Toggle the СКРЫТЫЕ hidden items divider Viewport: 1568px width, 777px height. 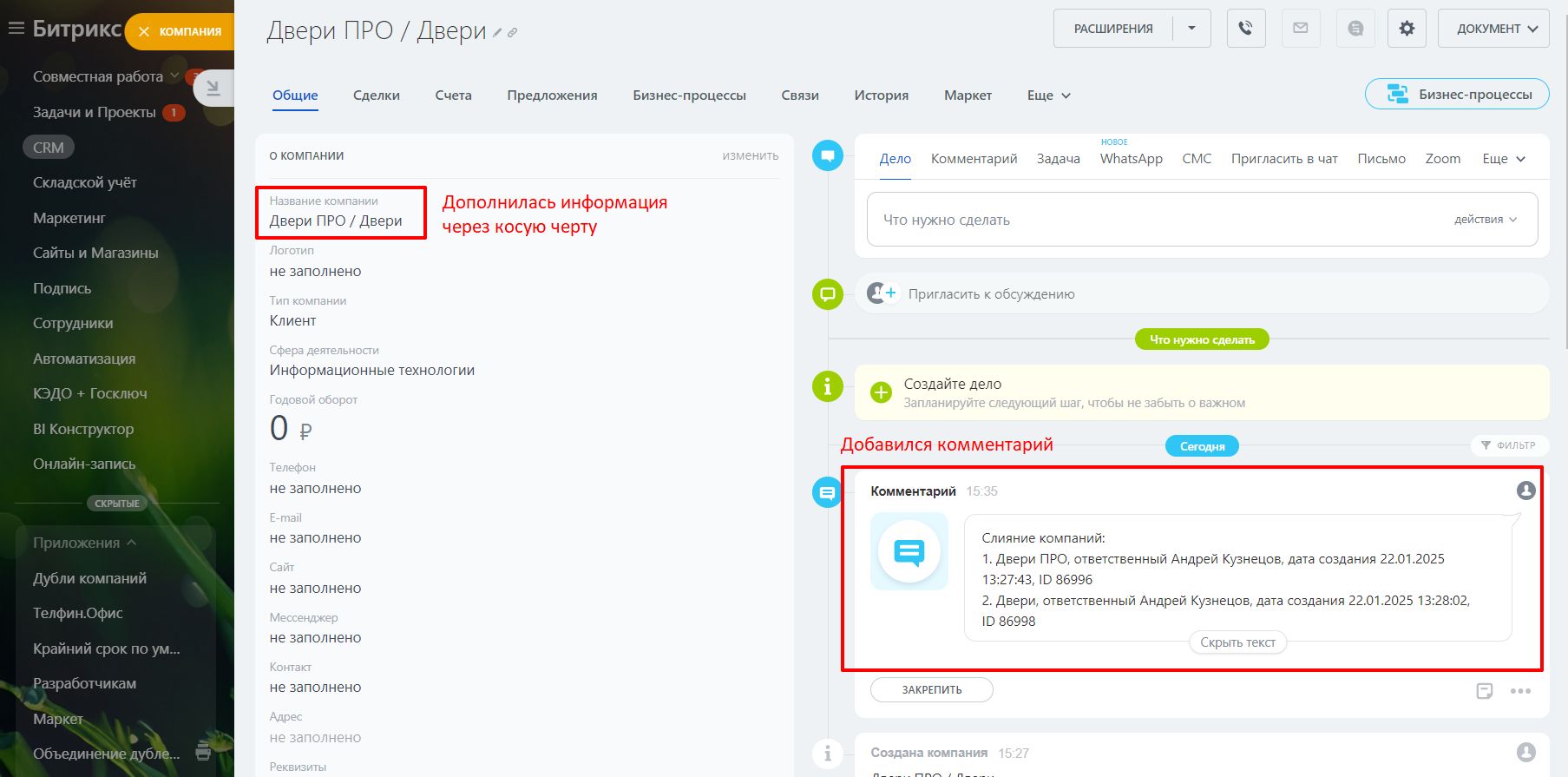117,504
